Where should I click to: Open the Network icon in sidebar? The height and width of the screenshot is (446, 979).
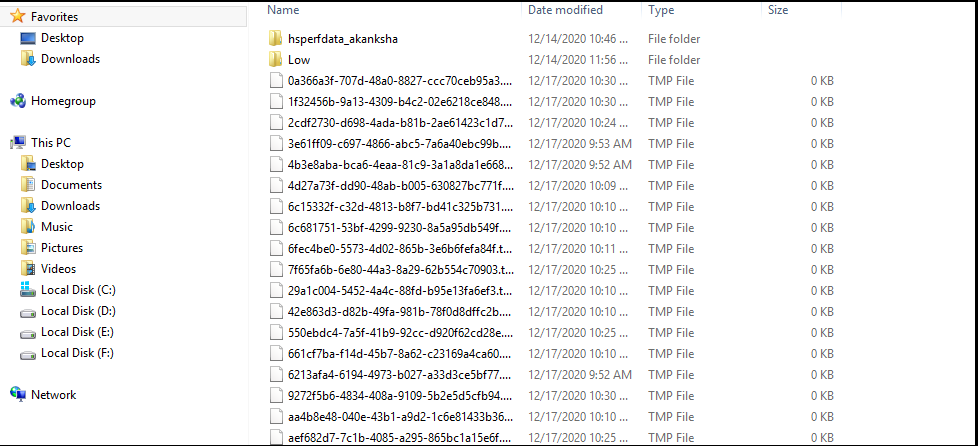point(18,395)
